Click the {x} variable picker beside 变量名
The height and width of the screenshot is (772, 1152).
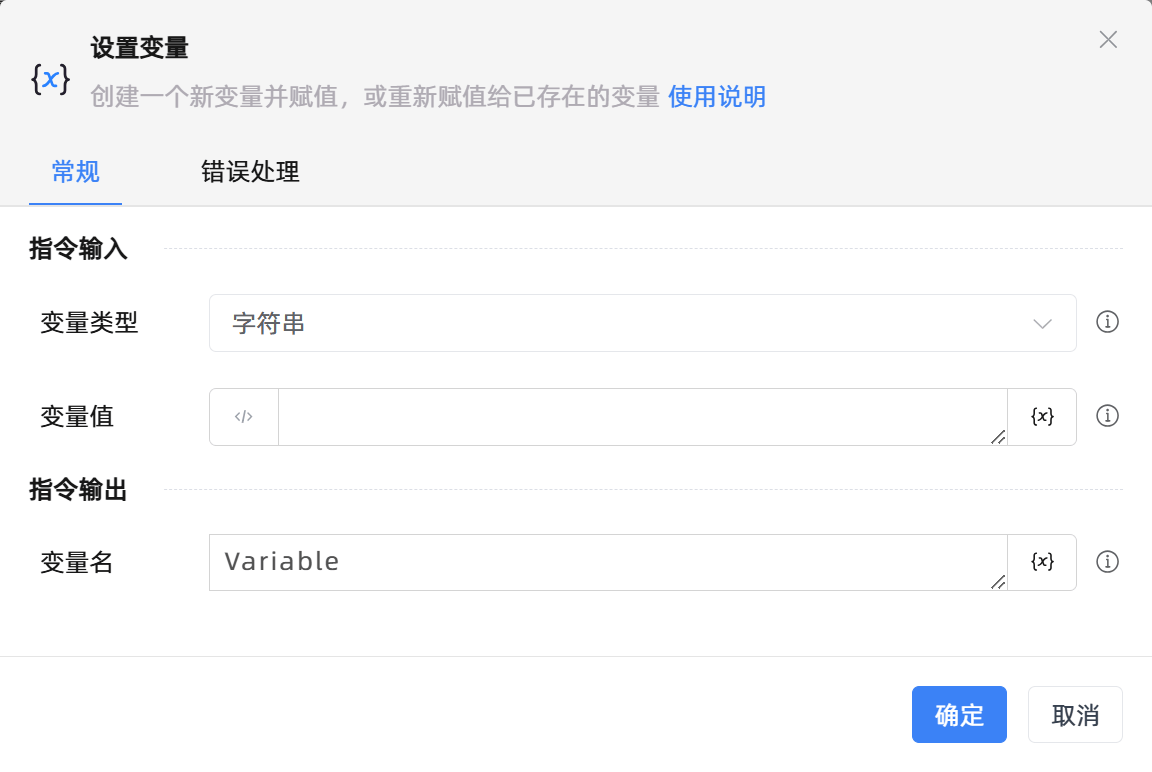pyautogui.click(x=1042, y=562)
